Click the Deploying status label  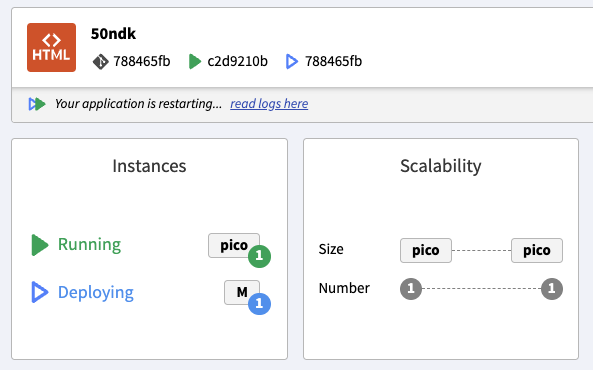pos(96,292)
